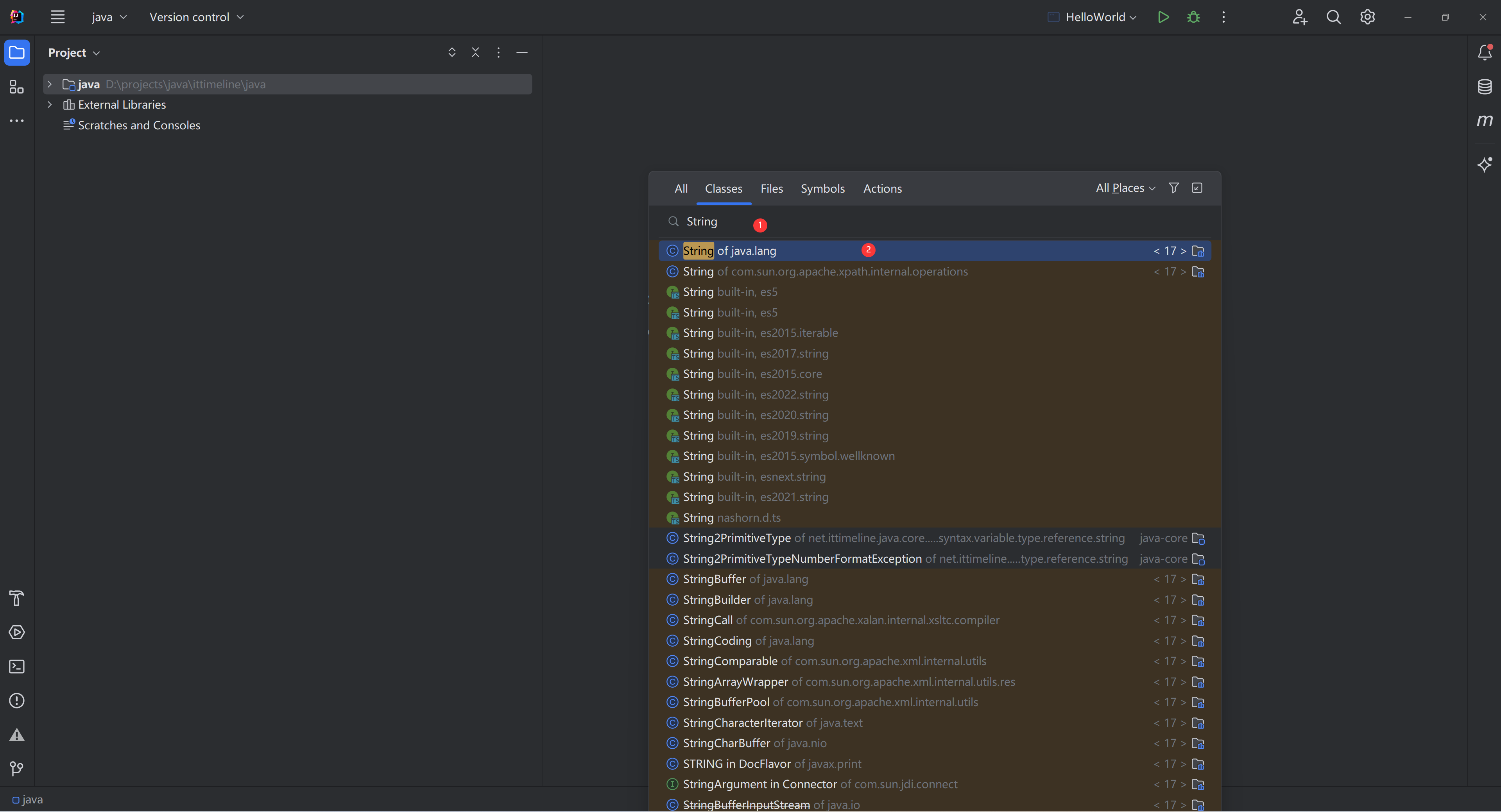Open the Problems tool window

(17, 701)
